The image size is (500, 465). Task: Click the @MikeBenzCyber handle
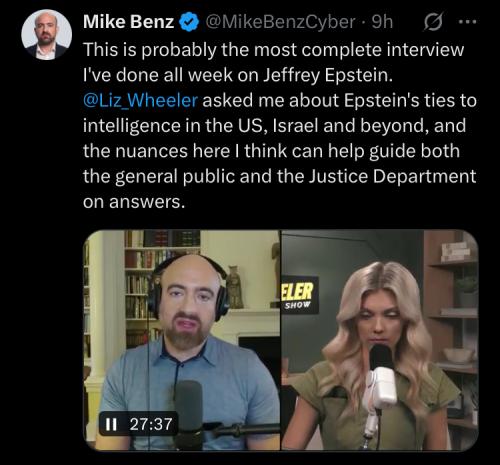[280, 22]
